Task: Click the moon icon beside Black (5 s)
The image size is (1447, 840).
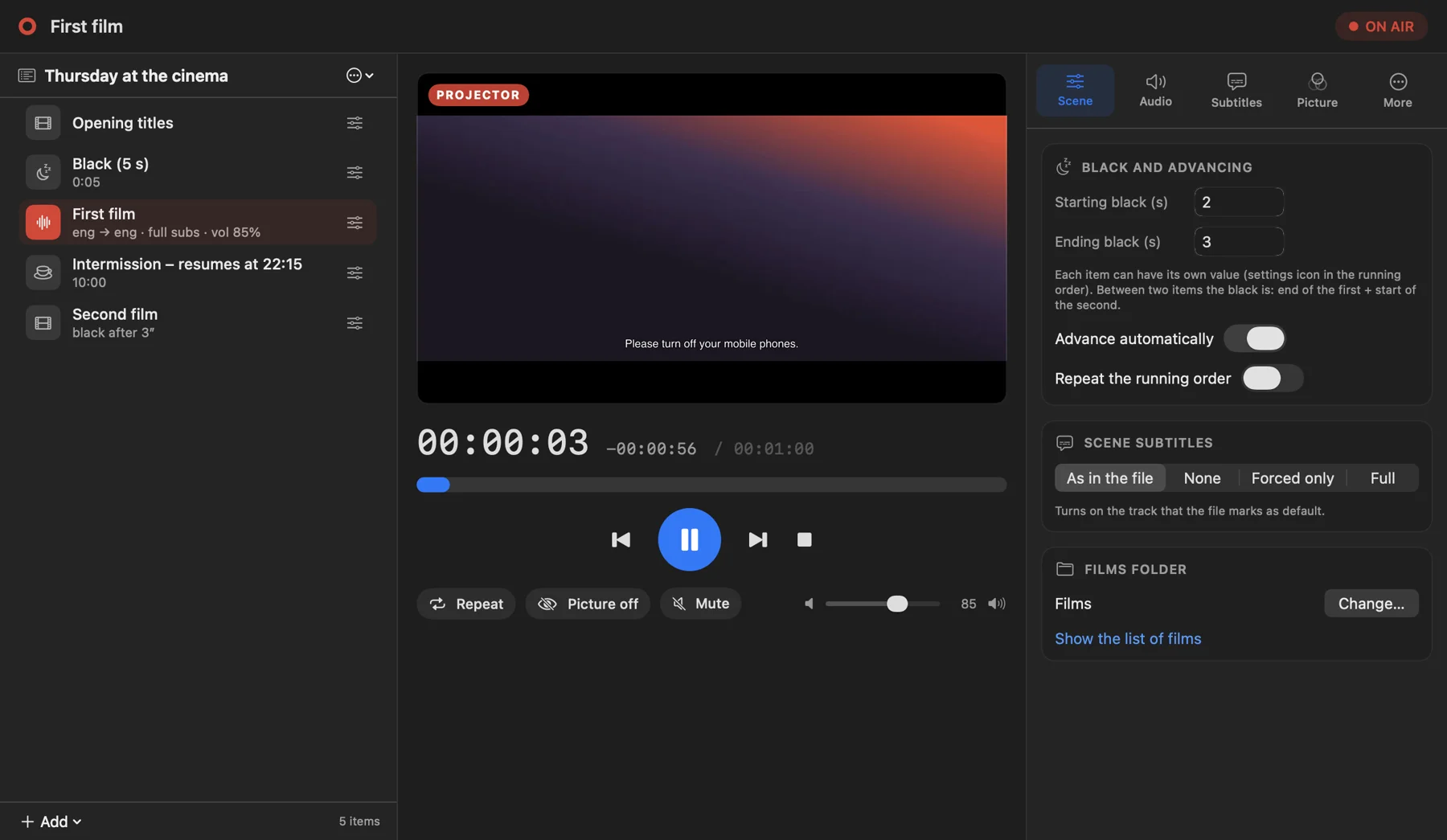Action: [43, 172]
